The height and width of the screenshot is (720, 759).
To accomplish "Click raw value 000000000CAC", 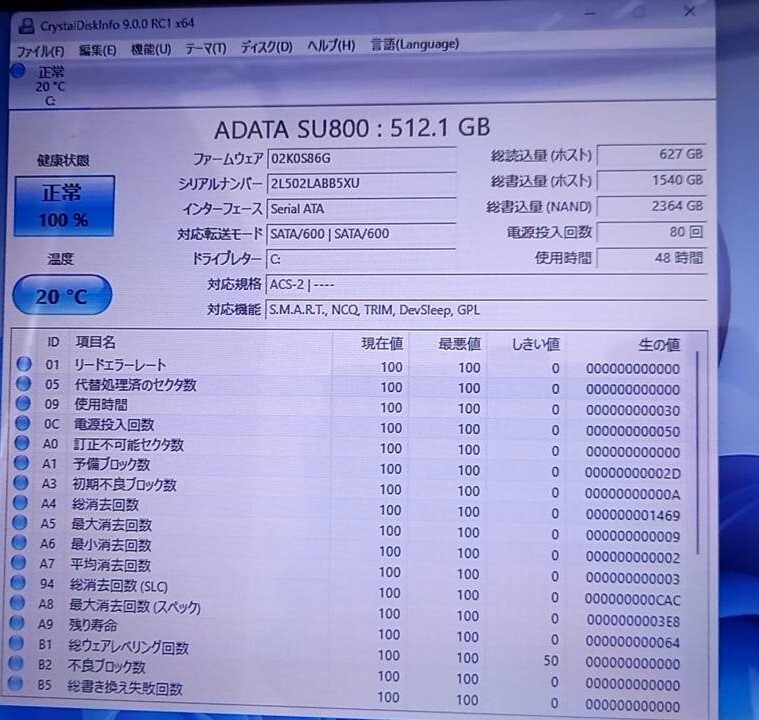I will (633, 599).
